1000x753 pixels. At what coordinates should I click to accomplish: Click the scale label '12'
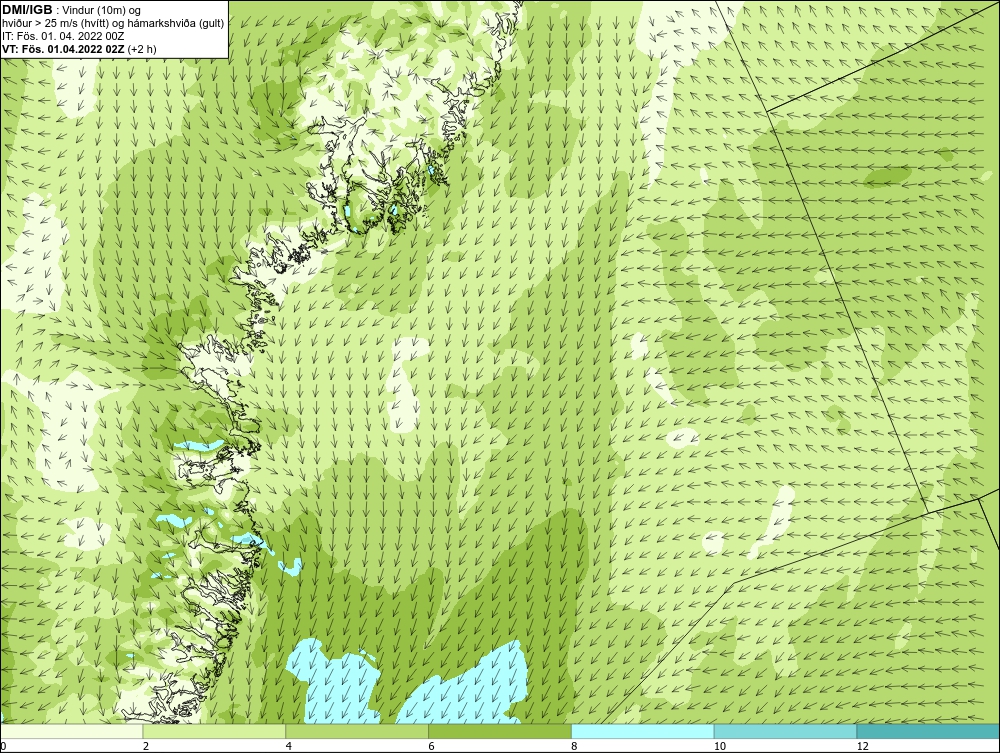(x=863, y=746)
